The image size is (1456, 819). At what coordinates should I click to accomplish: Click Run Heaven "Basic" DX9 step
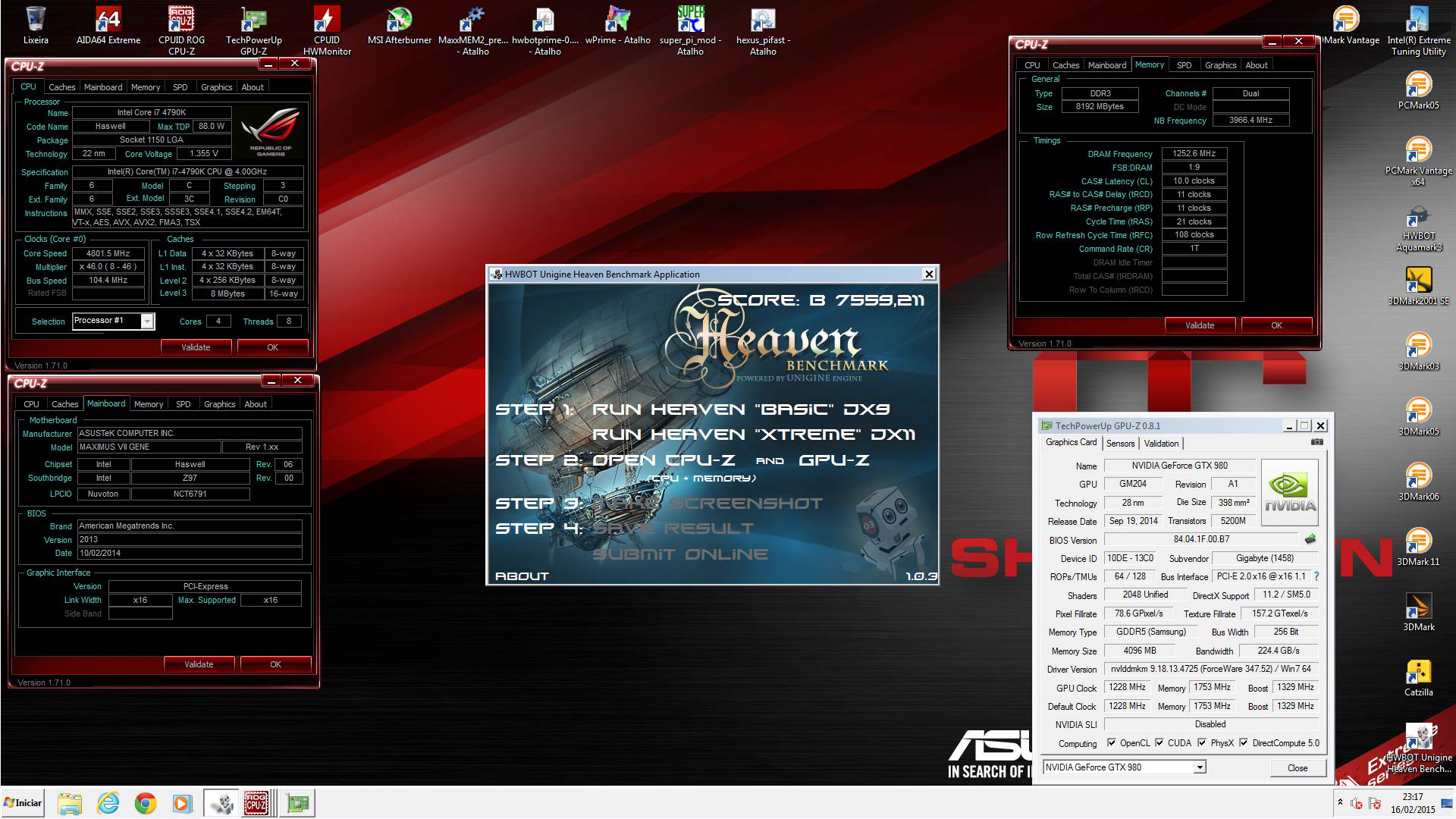click(x=740, y=409)
